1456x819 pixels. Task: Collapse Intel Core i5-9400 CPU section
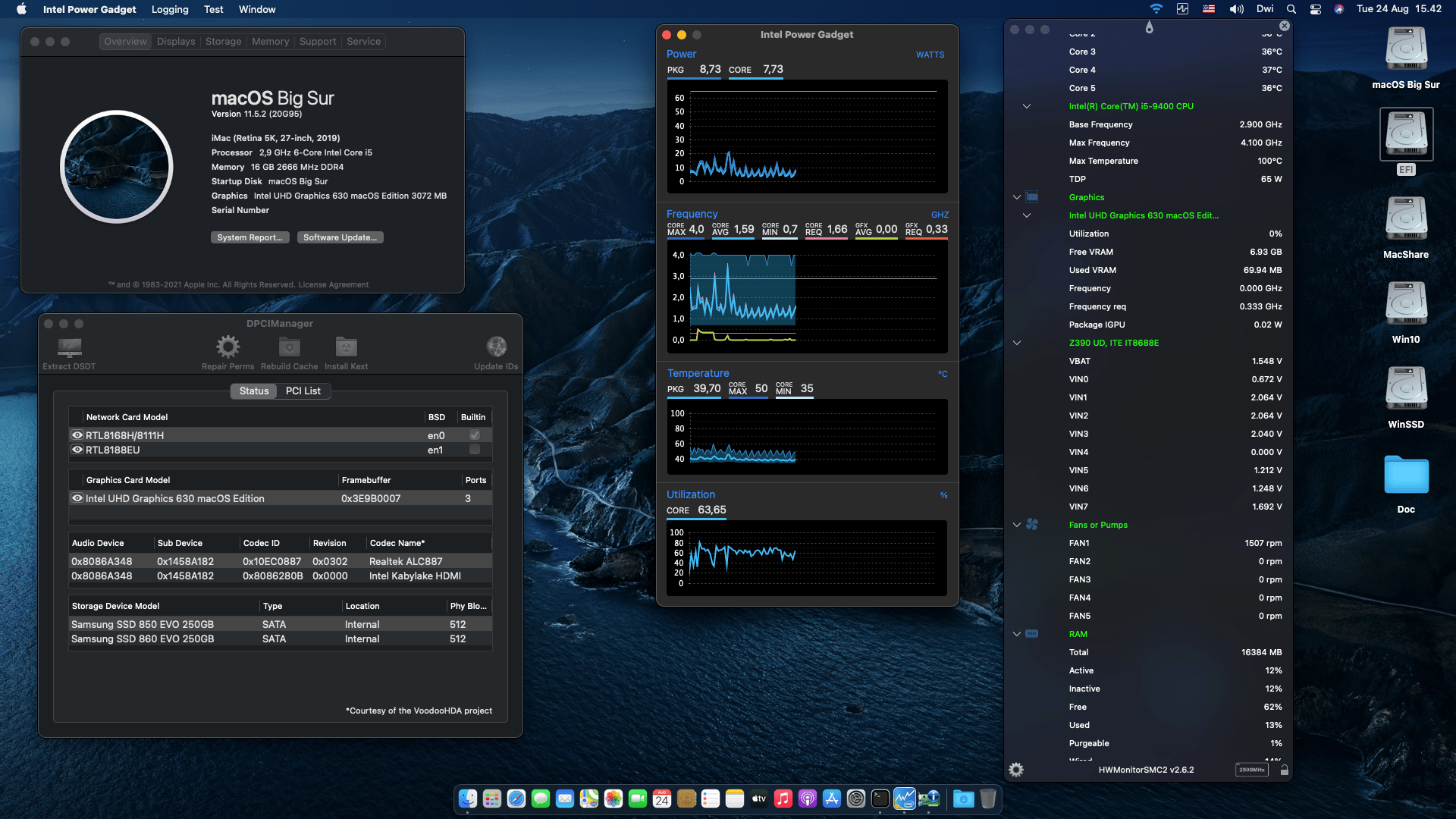click(1026, 106)
